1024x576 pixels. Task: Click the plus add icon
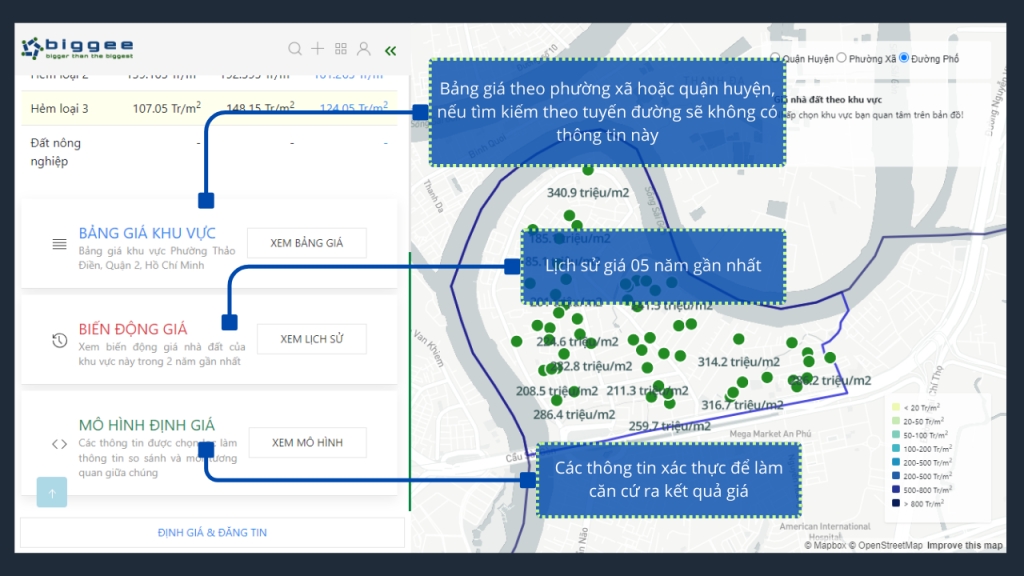[318, 49]
